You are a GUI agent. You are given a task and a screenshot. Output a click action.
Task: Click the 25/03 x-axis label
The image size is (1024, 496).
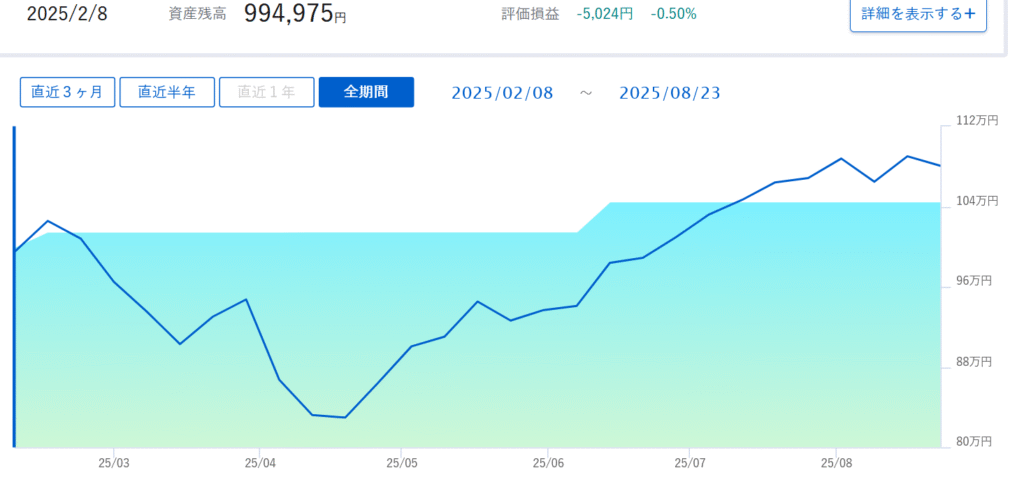(114, 463)
